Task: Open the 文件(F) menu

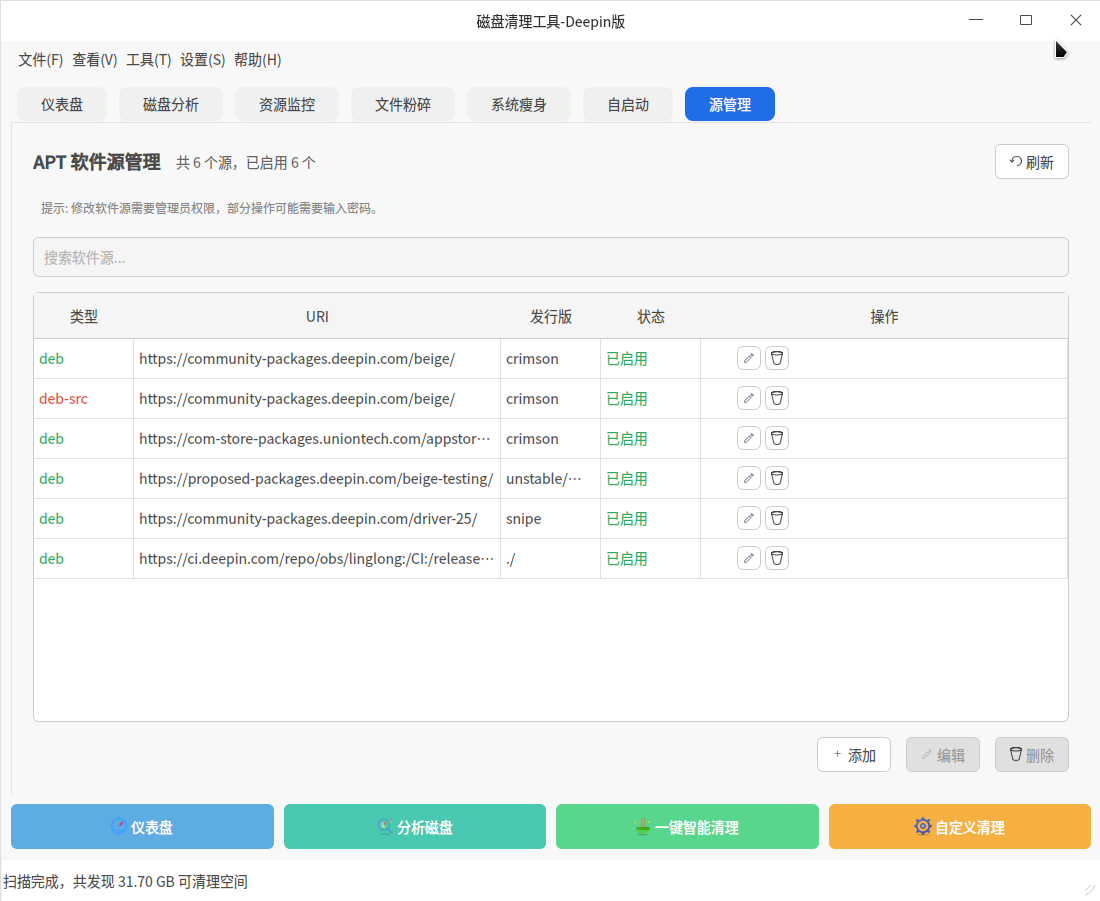Action: (x=40, y=60)
